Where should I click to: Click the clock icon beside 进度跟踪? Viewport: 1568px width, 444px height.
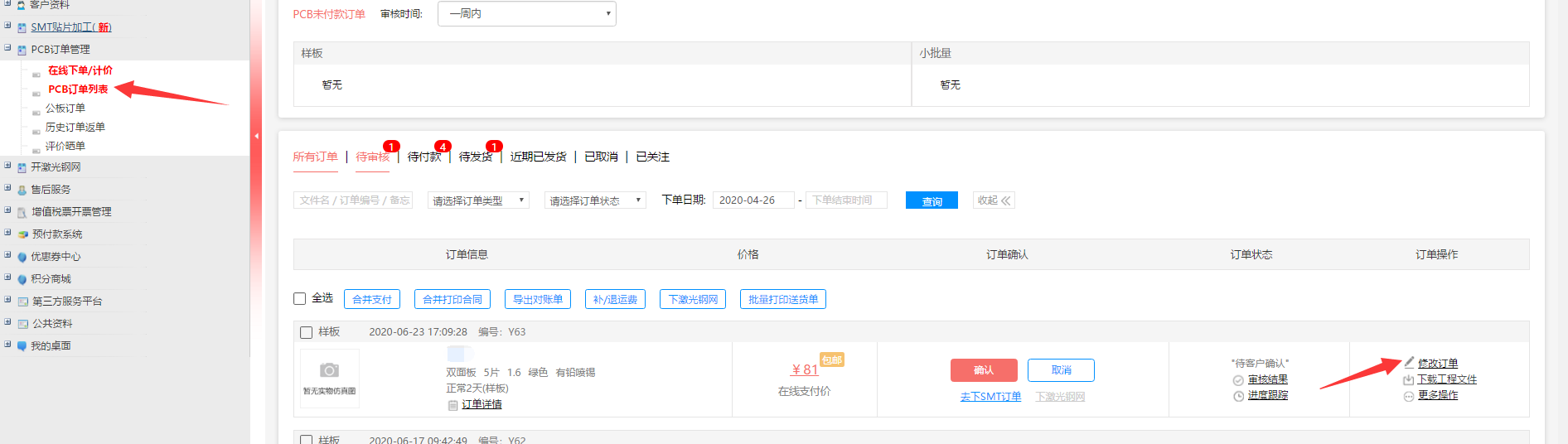click(1238, 396)
